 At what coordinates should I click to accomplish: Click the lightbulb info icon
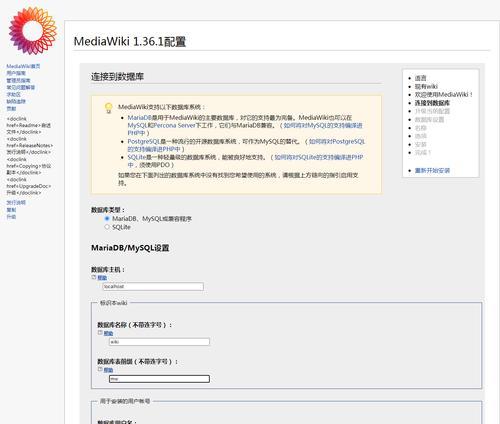[x=108, y=108]
